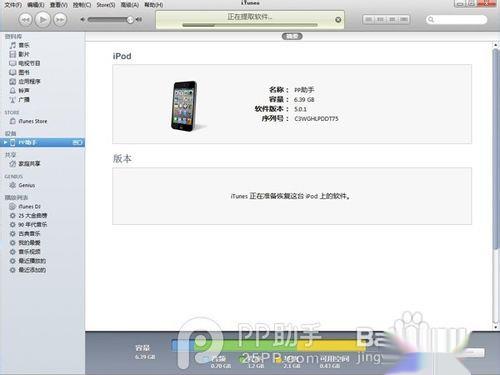Switch to list view button
This screenshot has height=375, width=500.
point(368,19)
